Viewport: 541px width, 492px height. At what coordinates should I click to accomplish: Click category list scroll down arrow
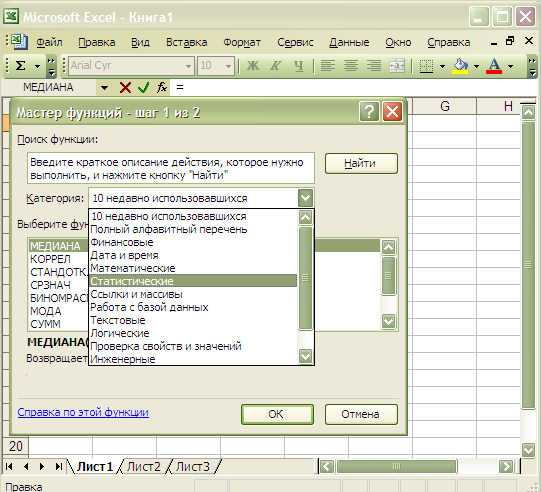tap(305, 355)
